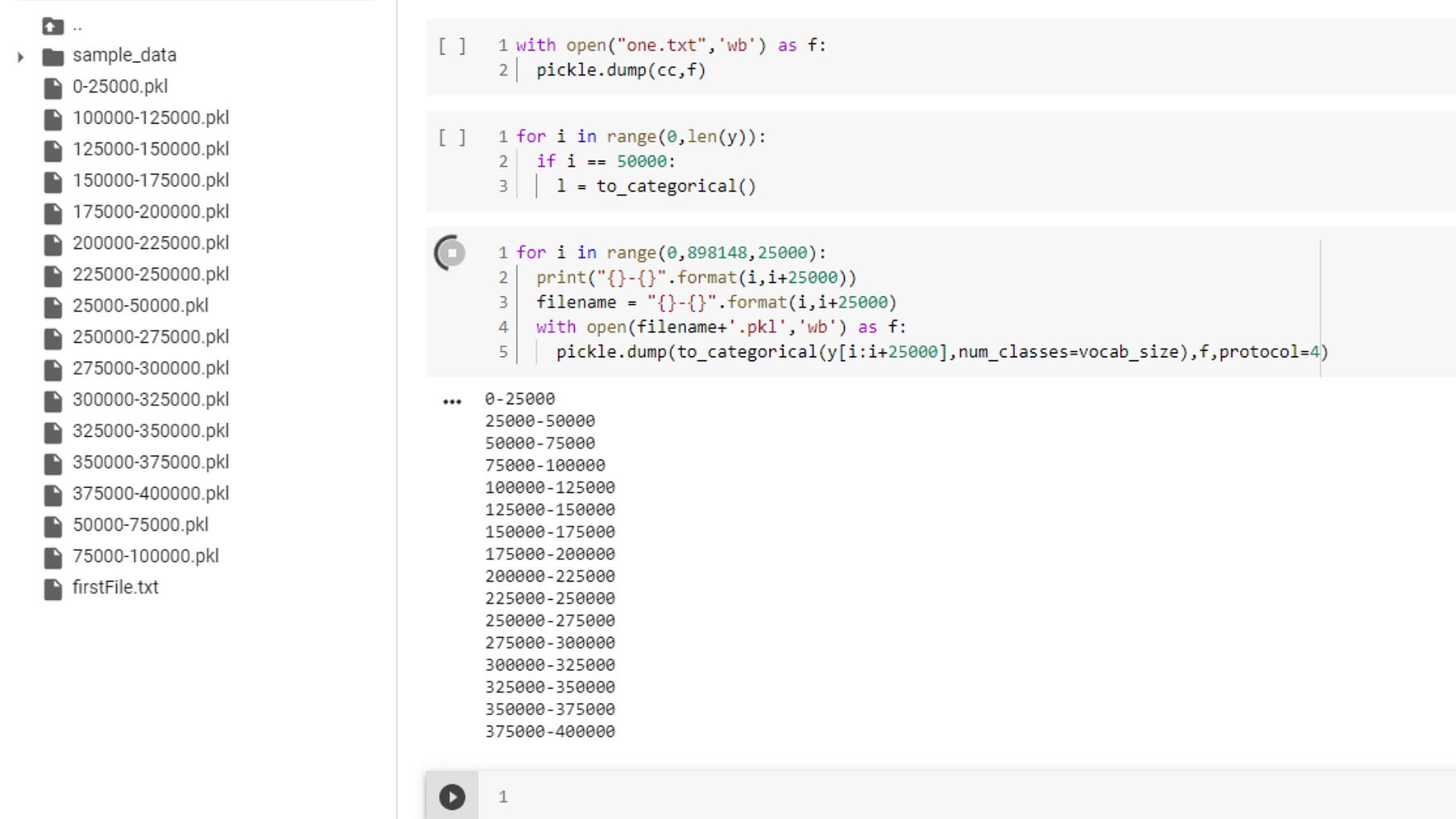
Task: Click the file icon for firstFile.txt
Action: point(52,587)
